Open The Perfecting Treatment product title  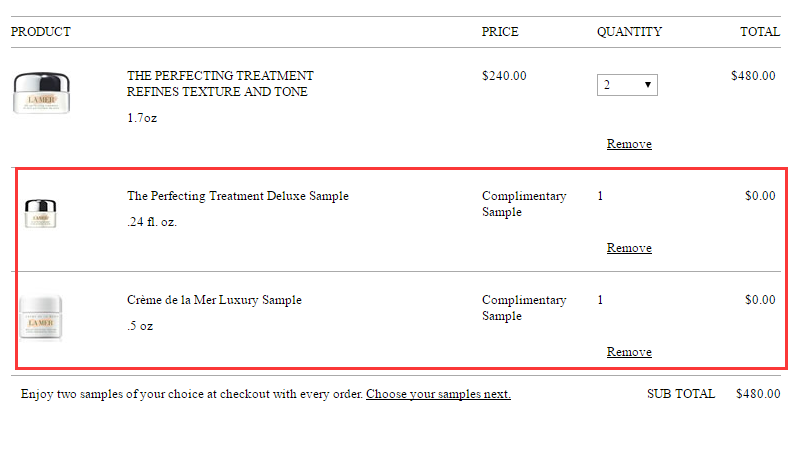point(220,84)
